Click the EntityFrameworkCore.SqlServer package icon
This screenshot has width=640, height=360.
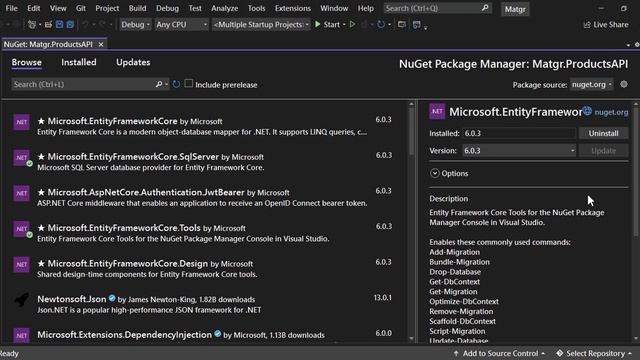coord(21,158)
